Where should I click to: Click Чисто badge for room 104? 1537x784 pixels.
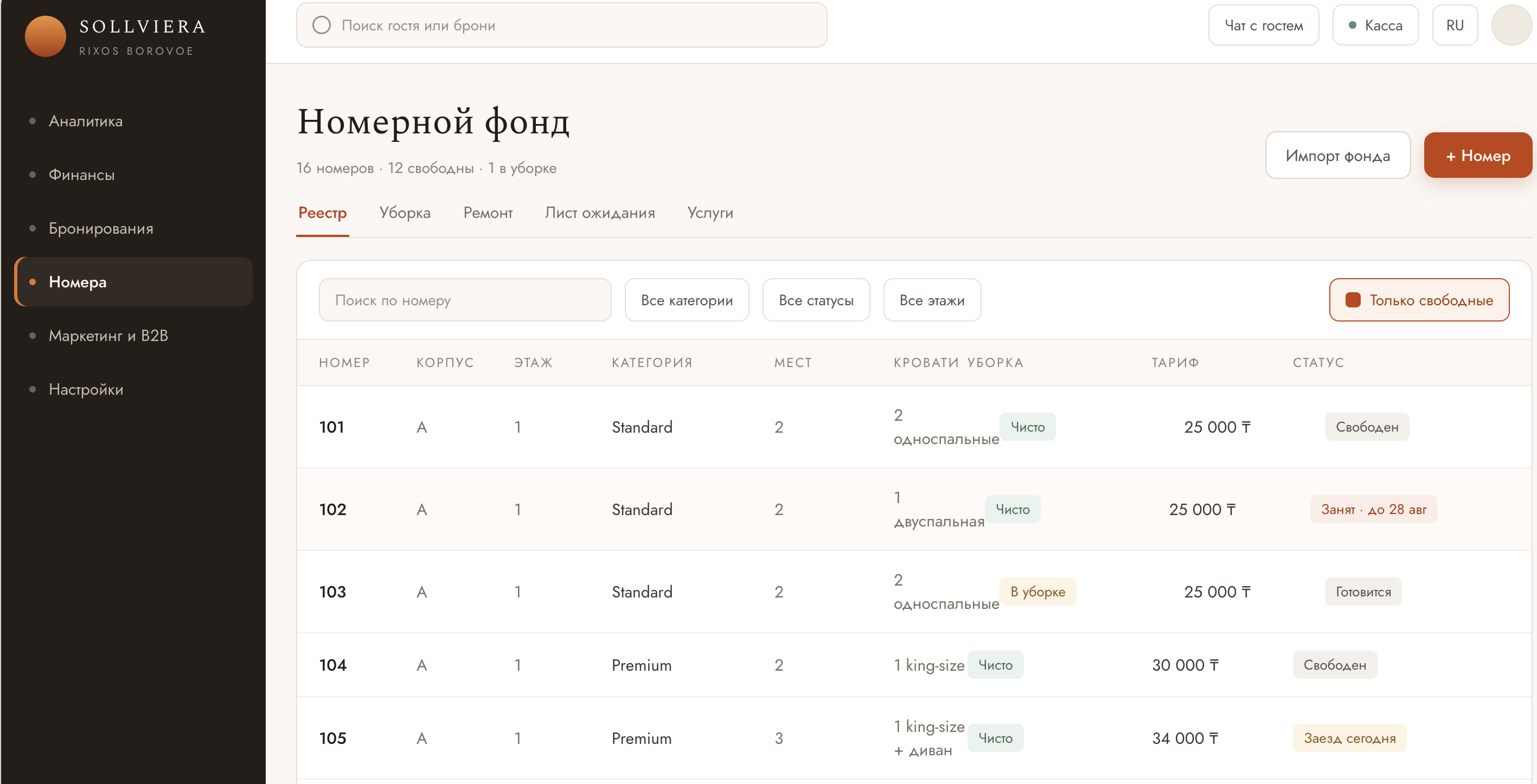pyautogui.click(x=995, y=665)
